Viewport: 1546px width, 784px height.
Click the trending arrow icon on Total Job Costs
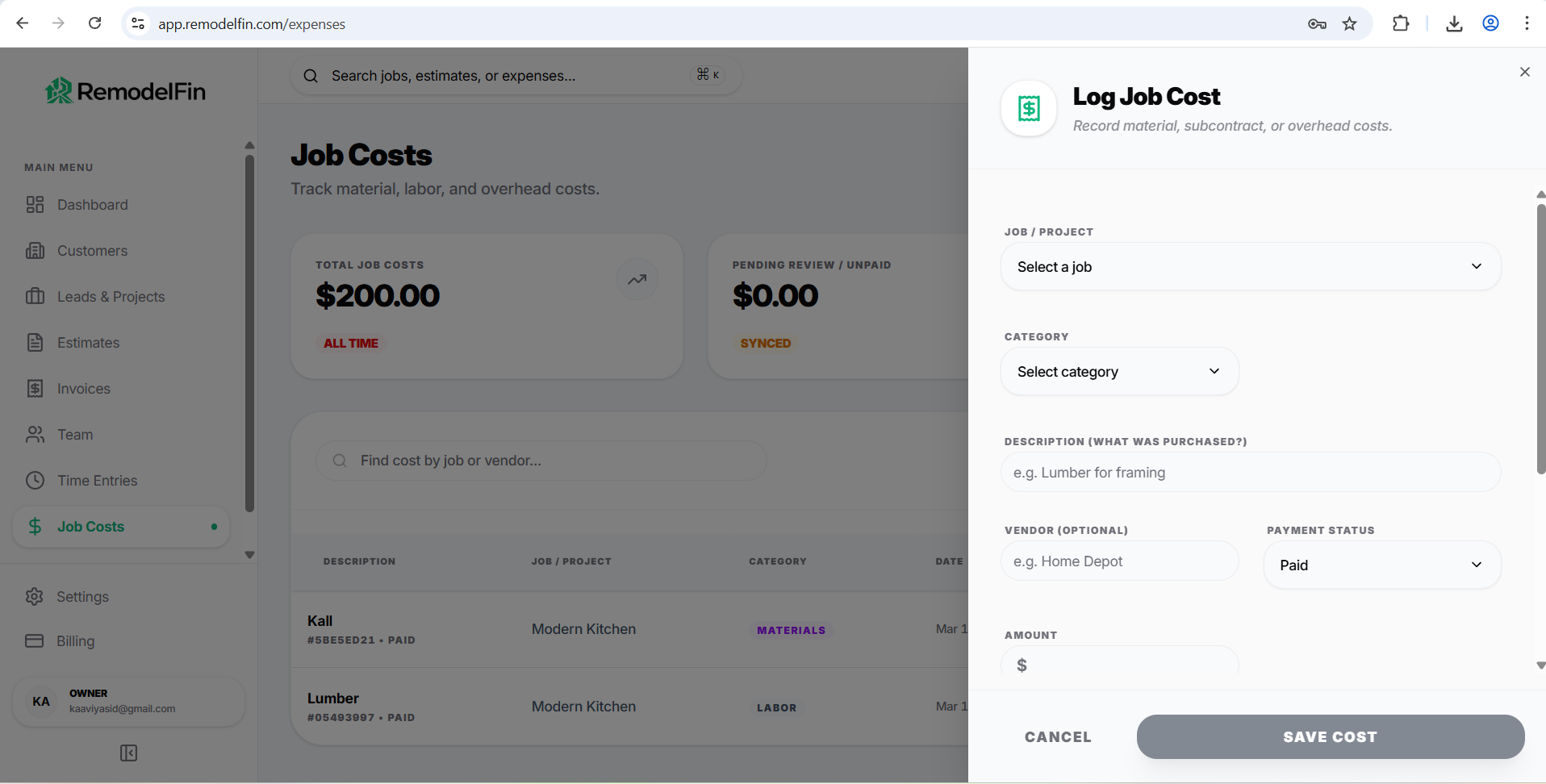pos(637,279)
